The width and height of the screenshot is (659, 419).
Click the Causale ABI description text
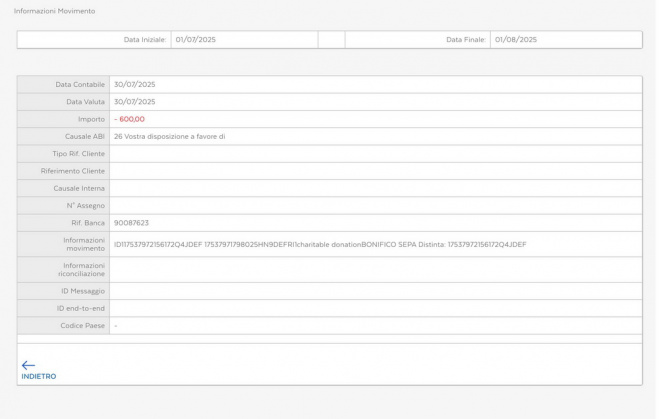(169, 136)
